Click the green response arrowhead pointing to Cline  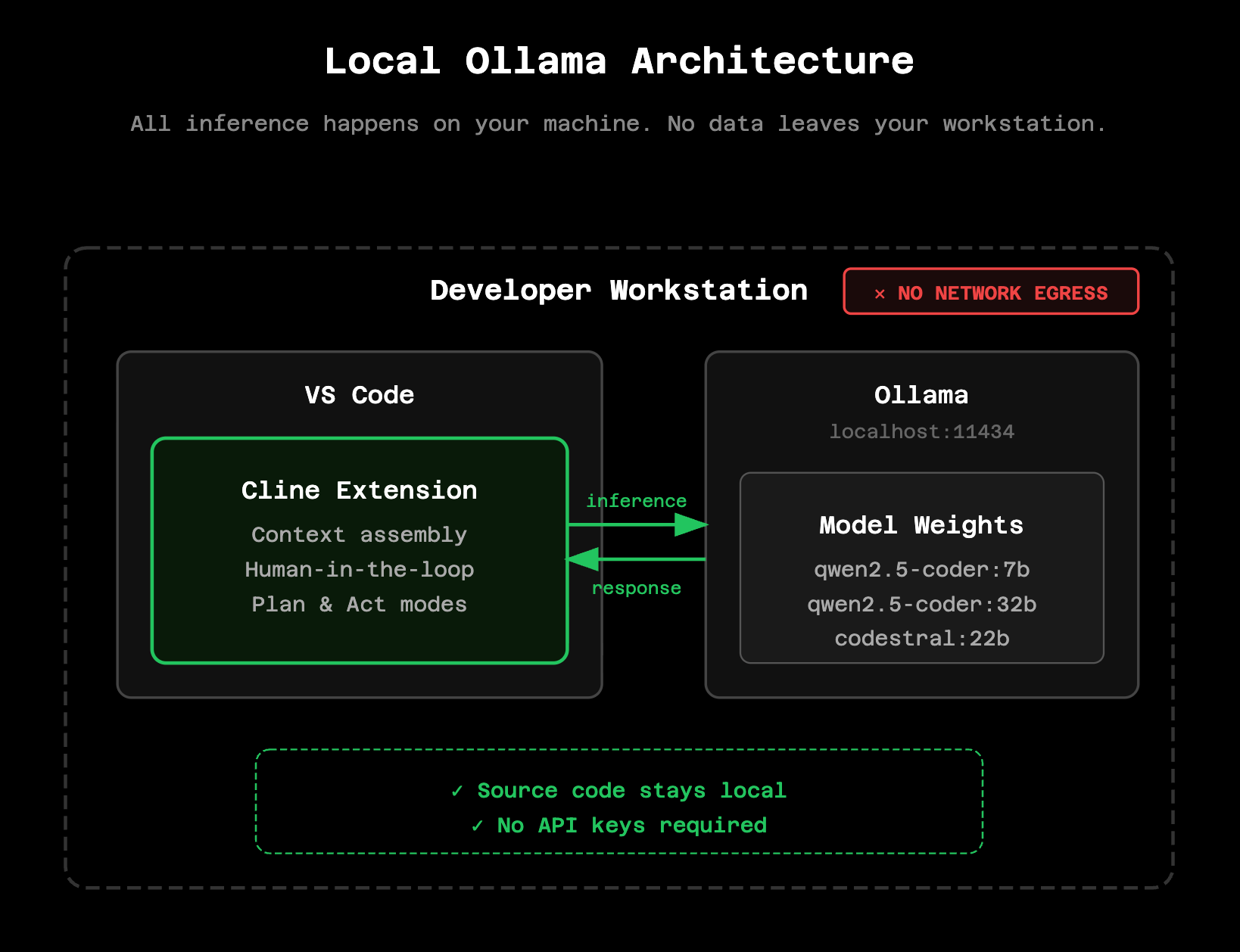tap(584, 559)
